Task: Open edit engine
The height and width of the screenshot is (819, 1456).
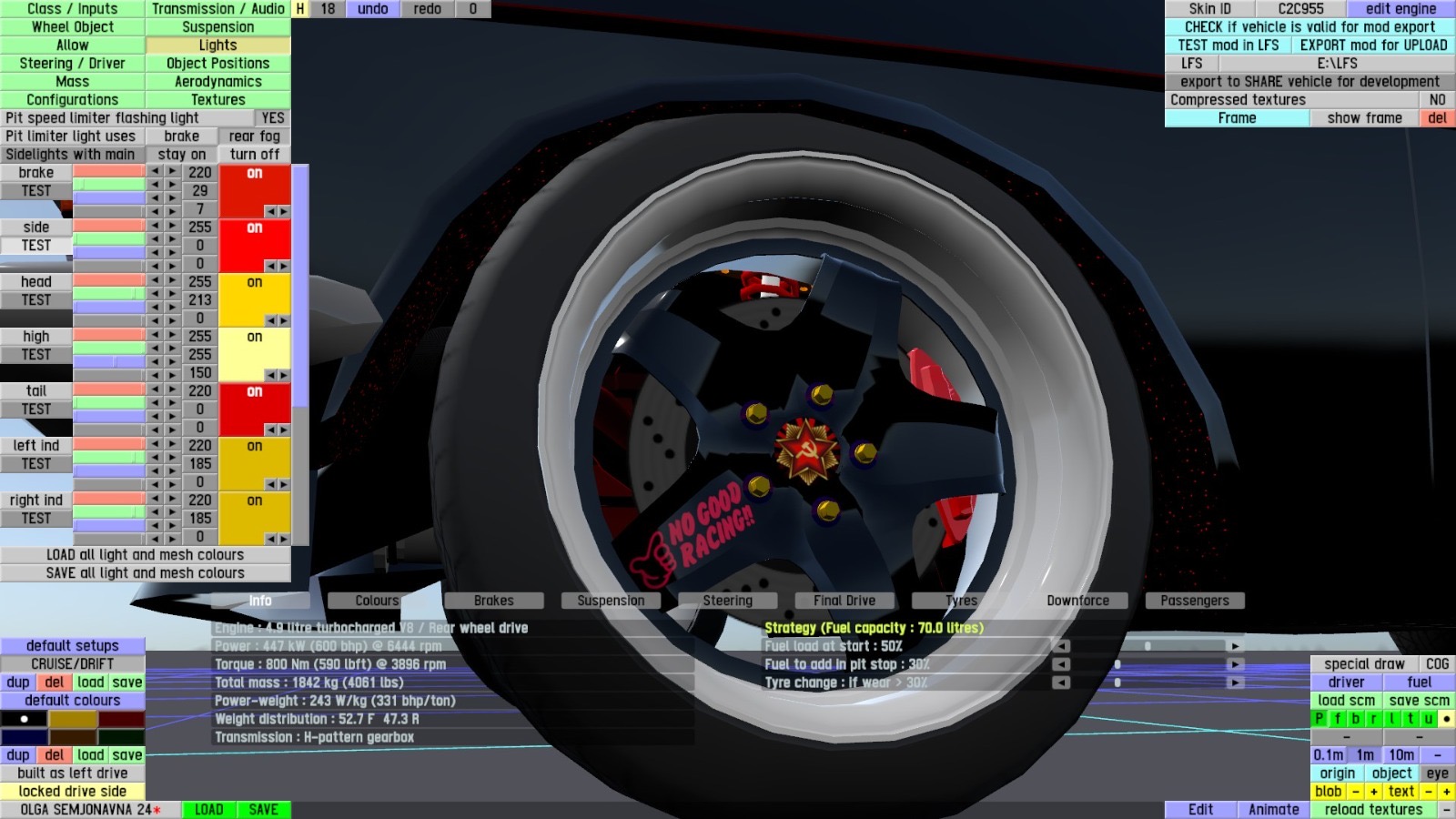Action: click(x=1401, y=9)
